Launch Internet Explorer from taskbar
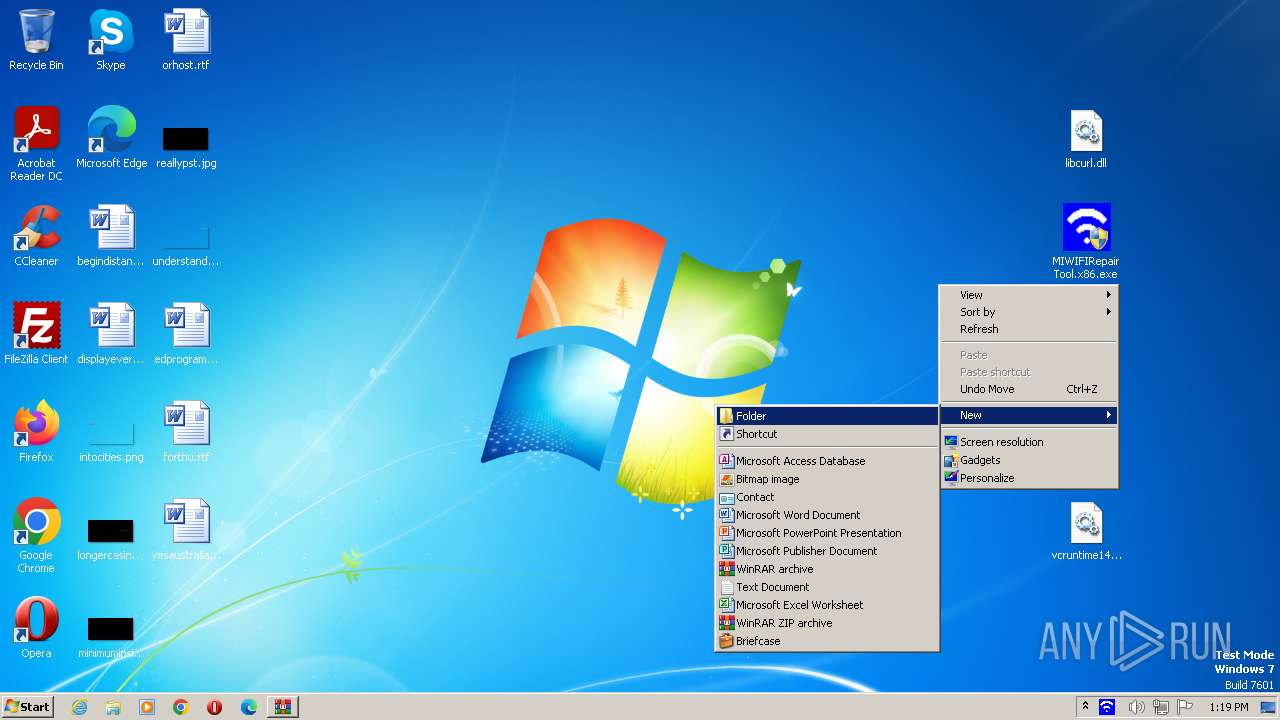The width and height of the screenshot is (1280, 720). point(79,707)
